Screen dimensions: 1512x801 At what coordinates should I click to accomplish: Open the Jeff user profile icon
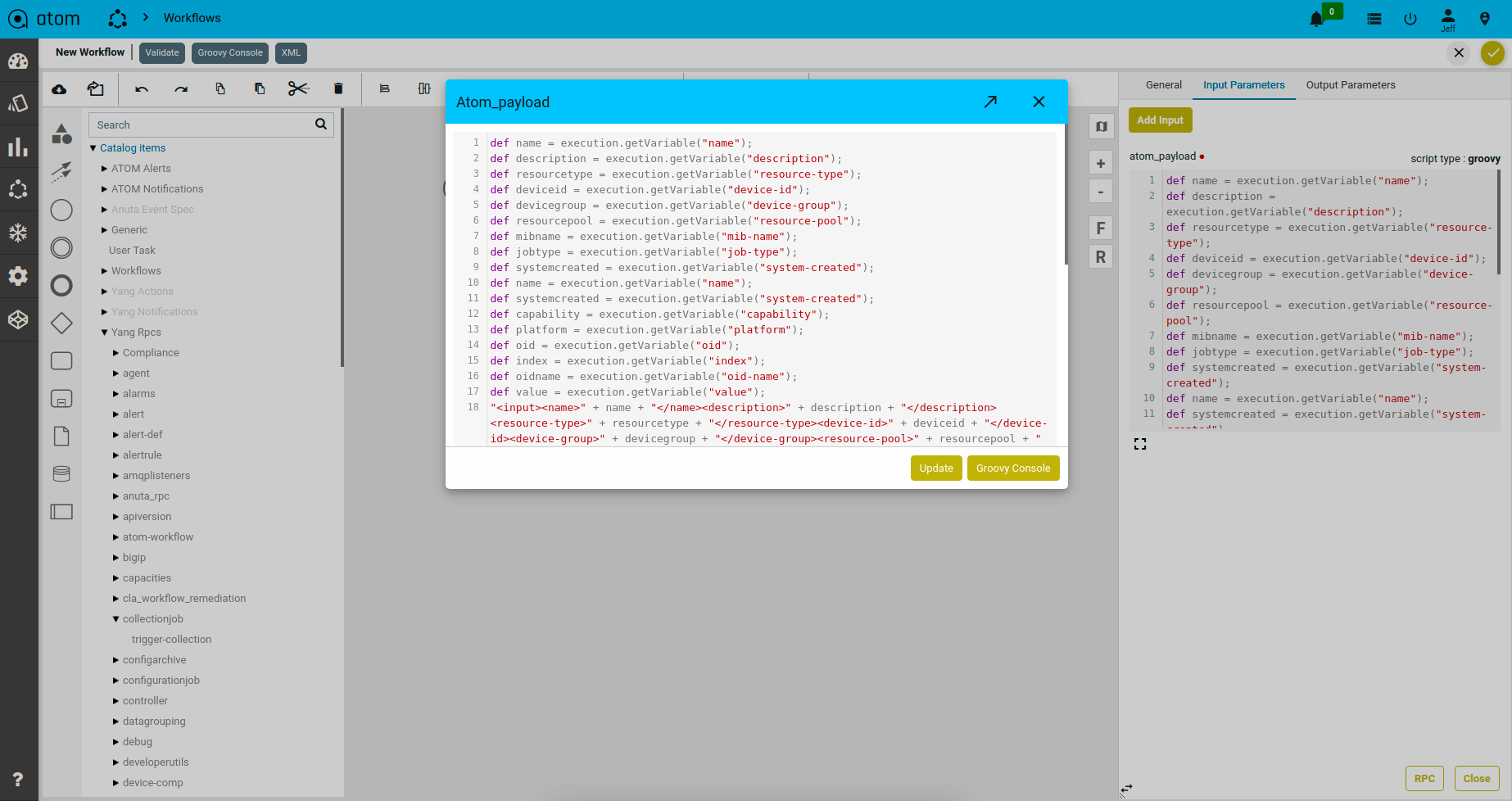click(x=1448, y=20)
